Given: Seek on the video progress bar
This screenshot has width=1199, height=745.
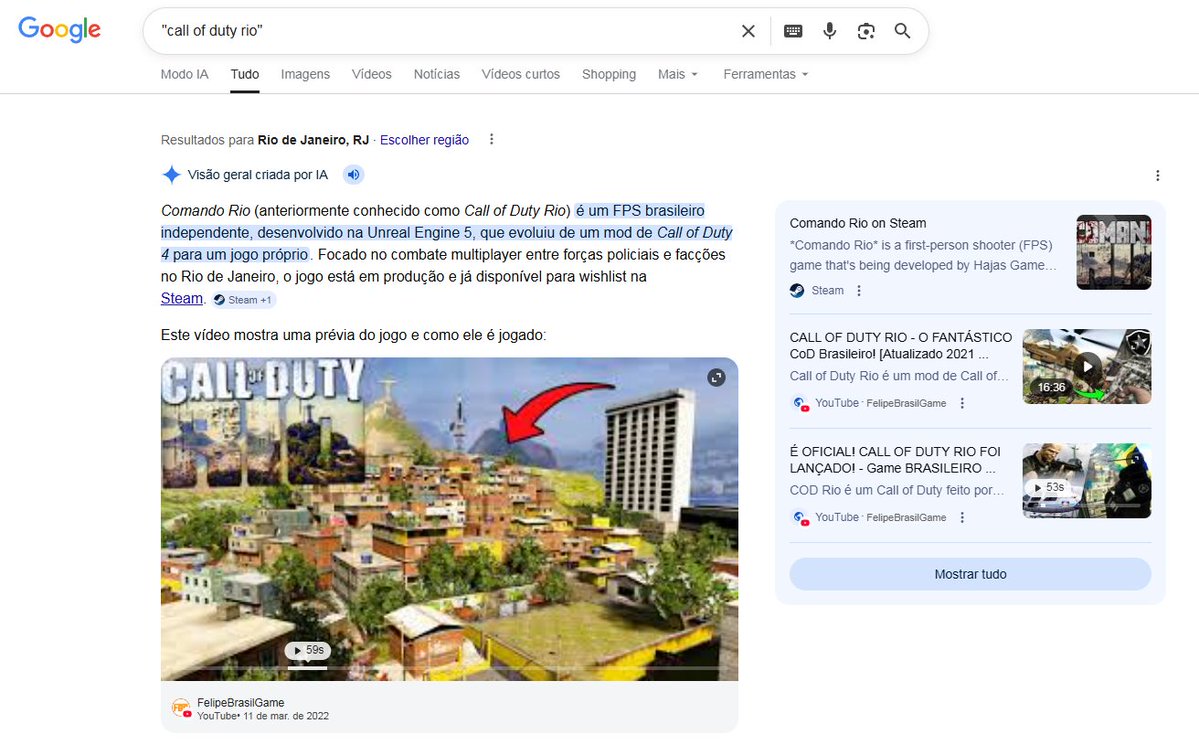Looking at the screenshot, I should point(449,669).
